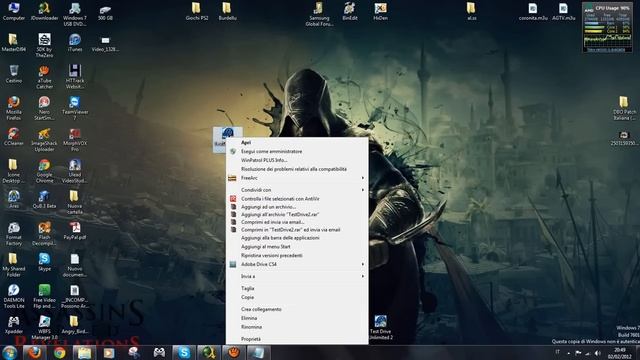
Task: Open the PayPal.pdf file
Action: click(x=75, y=231)
